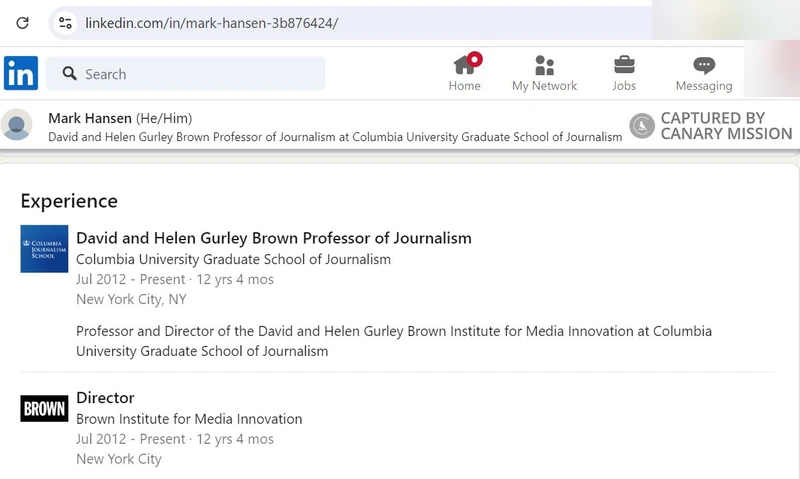Open site information icon in address bar
Image resolution: width=800 pixels, height=479 pixels.
pos(65,23)
